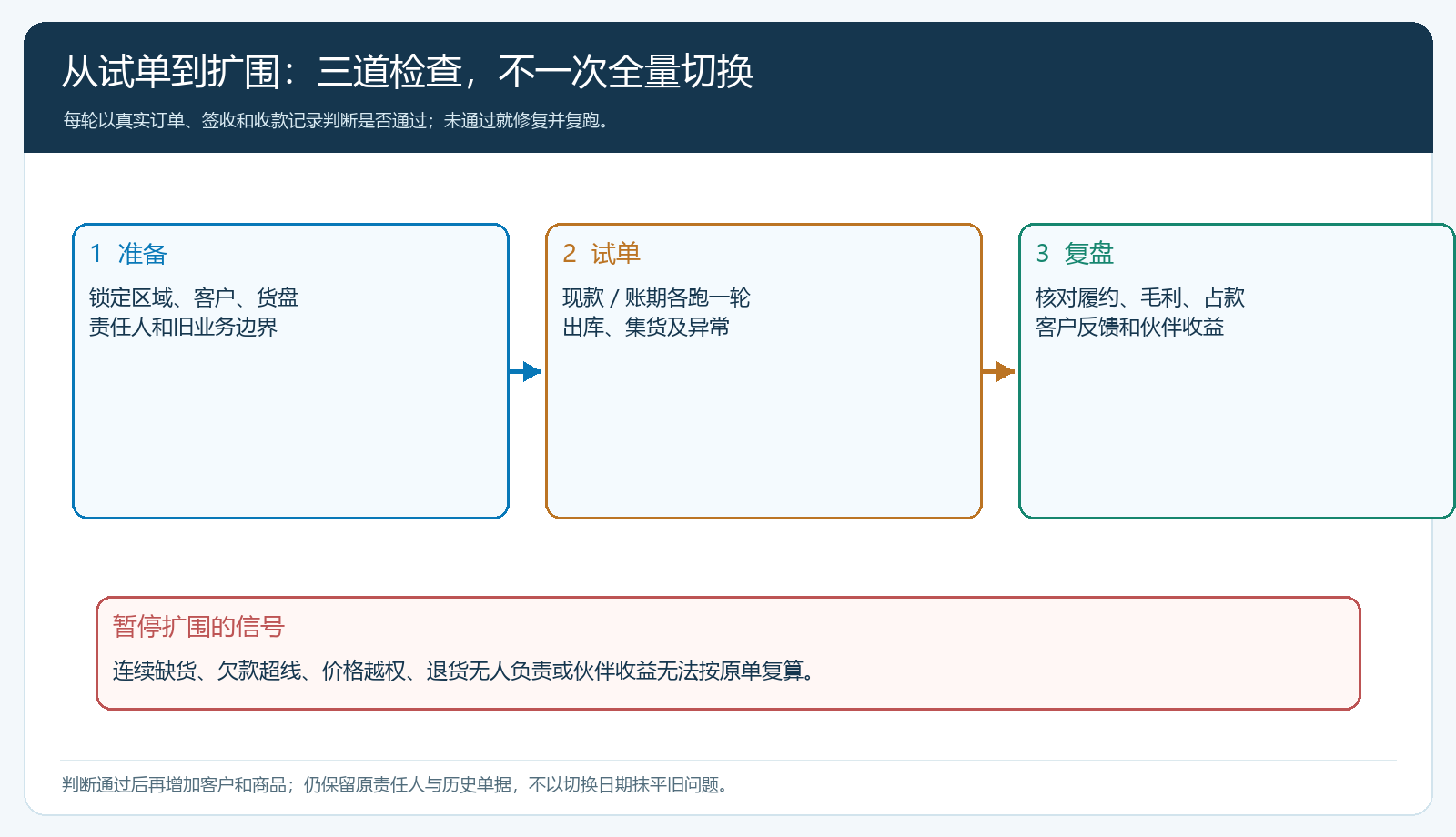The width and height of the screenshot is (1456, 837).
Task: Click the text 现款 / 账期各跑一轮
Action: click(x=656, y=297)
